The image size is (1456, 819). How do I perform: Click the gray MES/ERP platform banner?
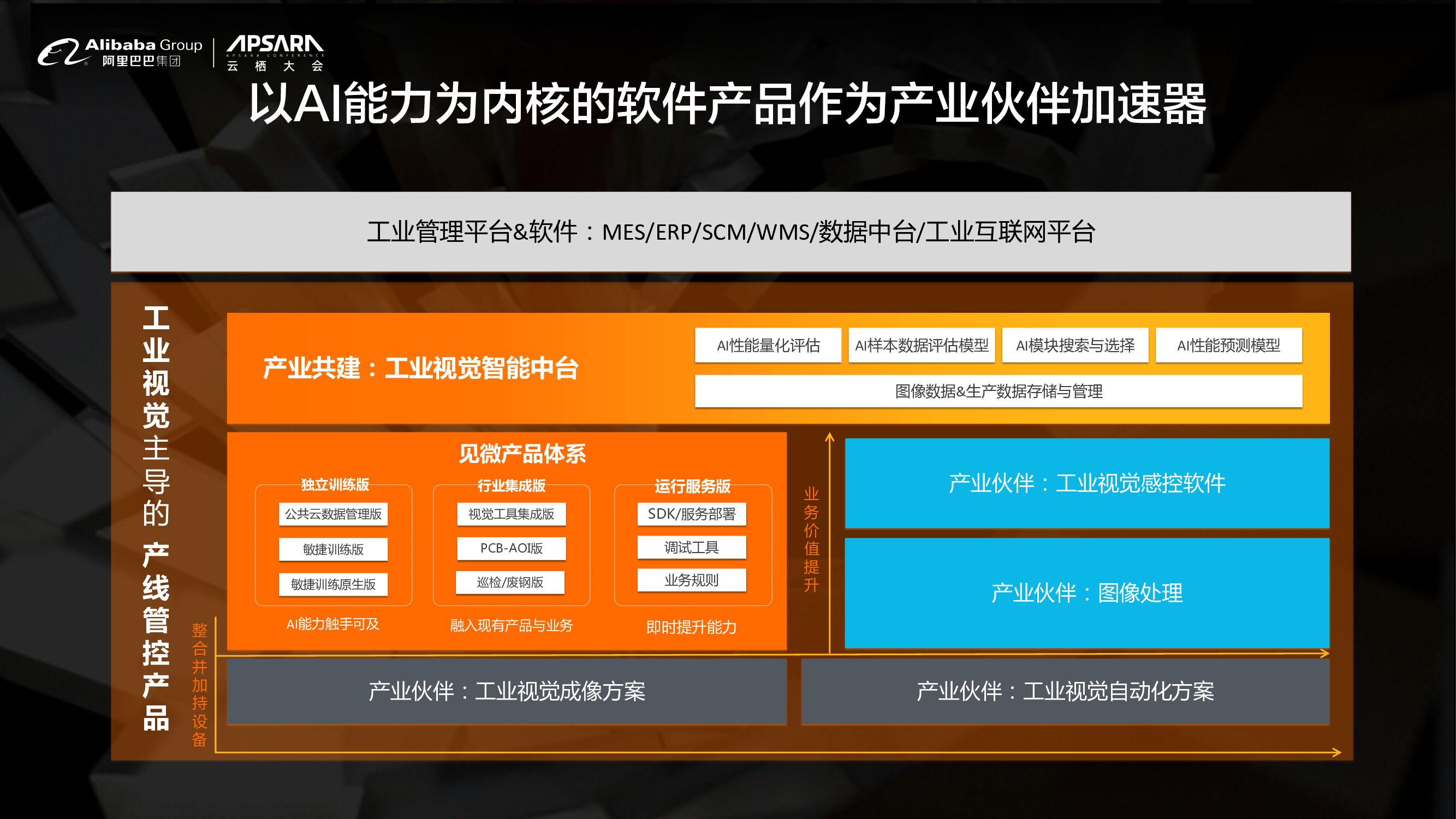[730, 232]
